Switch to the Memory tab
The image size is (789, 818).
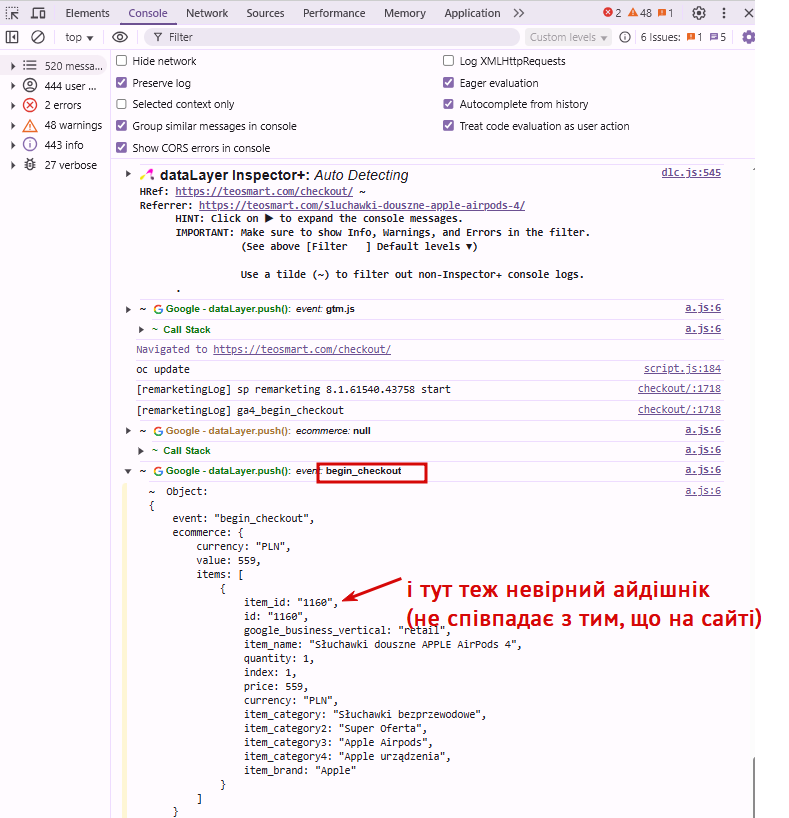404,13
